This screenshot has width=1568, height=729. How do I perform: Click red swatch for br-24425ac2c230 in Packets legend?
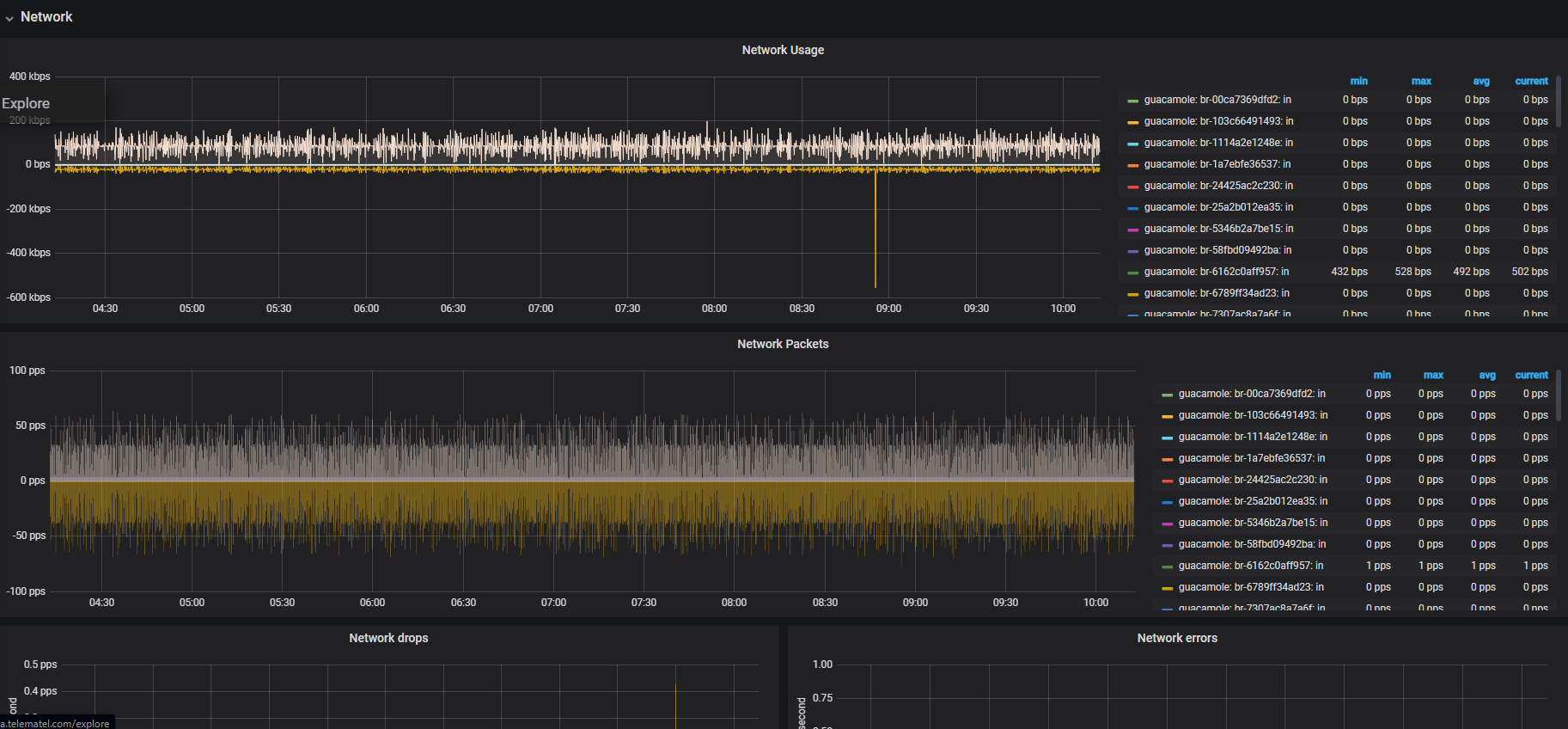click(x=1167, y=481)
